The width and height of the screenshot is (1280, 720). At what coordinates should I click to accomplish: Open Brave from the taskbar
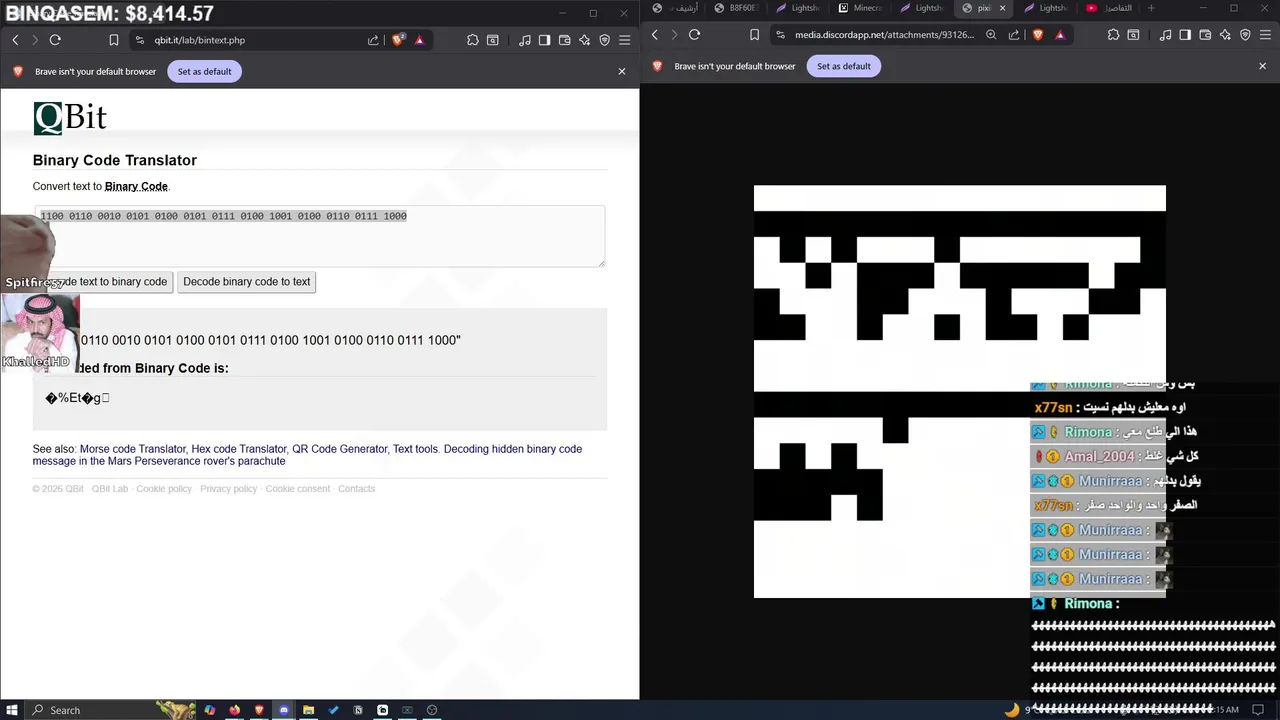coord(259,710)
